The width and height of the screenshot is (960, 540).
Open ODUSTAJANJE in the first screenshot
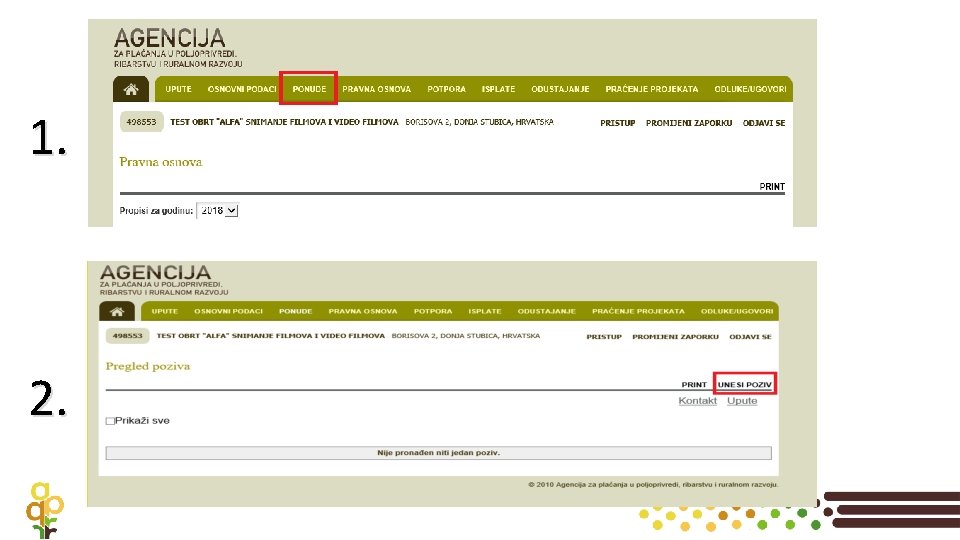pos(560,89)
